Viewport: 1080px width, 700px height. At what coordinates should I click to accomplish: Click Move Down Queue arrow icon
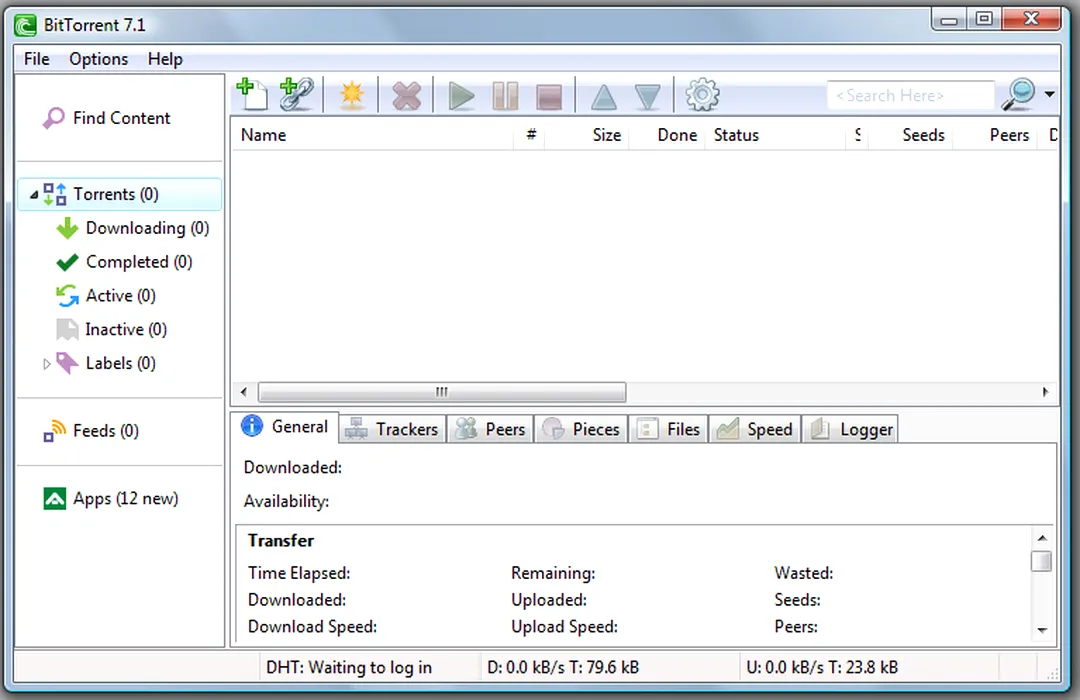pyautogui.click(x=648, y=97)
